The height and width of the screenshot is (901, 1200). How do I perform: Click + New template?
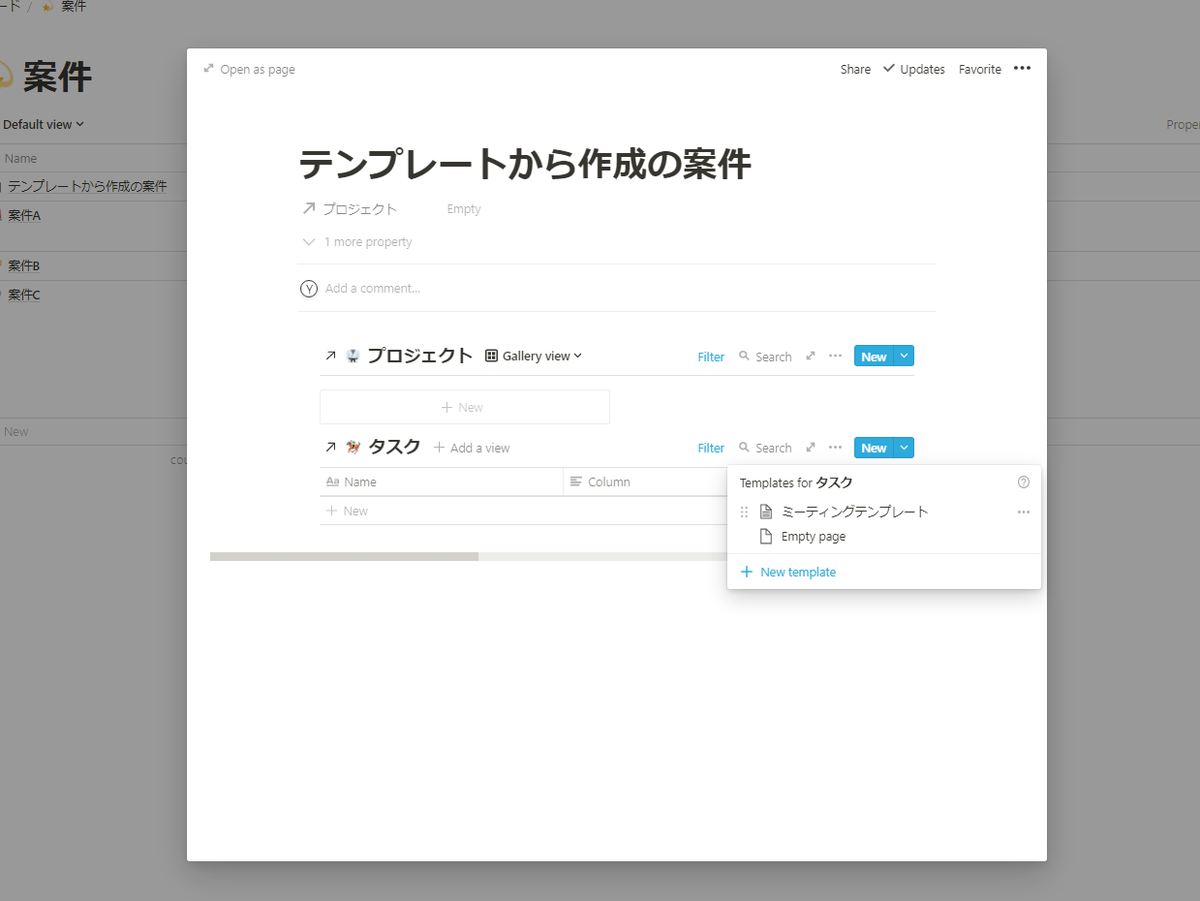click(x=788, y=572)
